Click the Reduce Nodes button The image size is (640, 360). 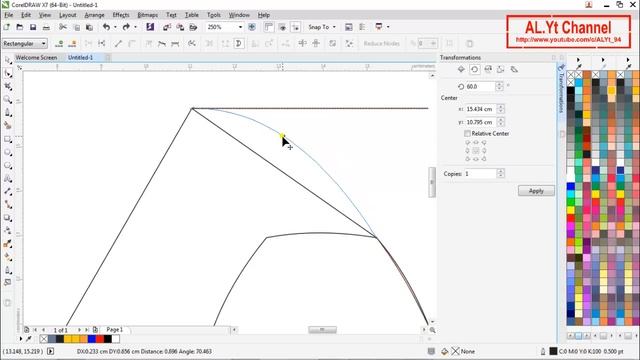pyautogui.click(x=382, y=44)
